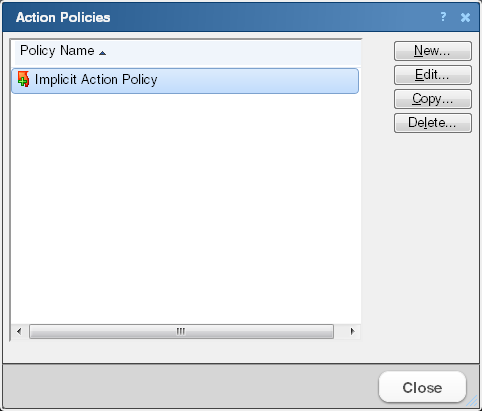This screenshot has width=482, height=411.
Task: Remove the policy with the Delete... button
Action: tap(433, 123)
